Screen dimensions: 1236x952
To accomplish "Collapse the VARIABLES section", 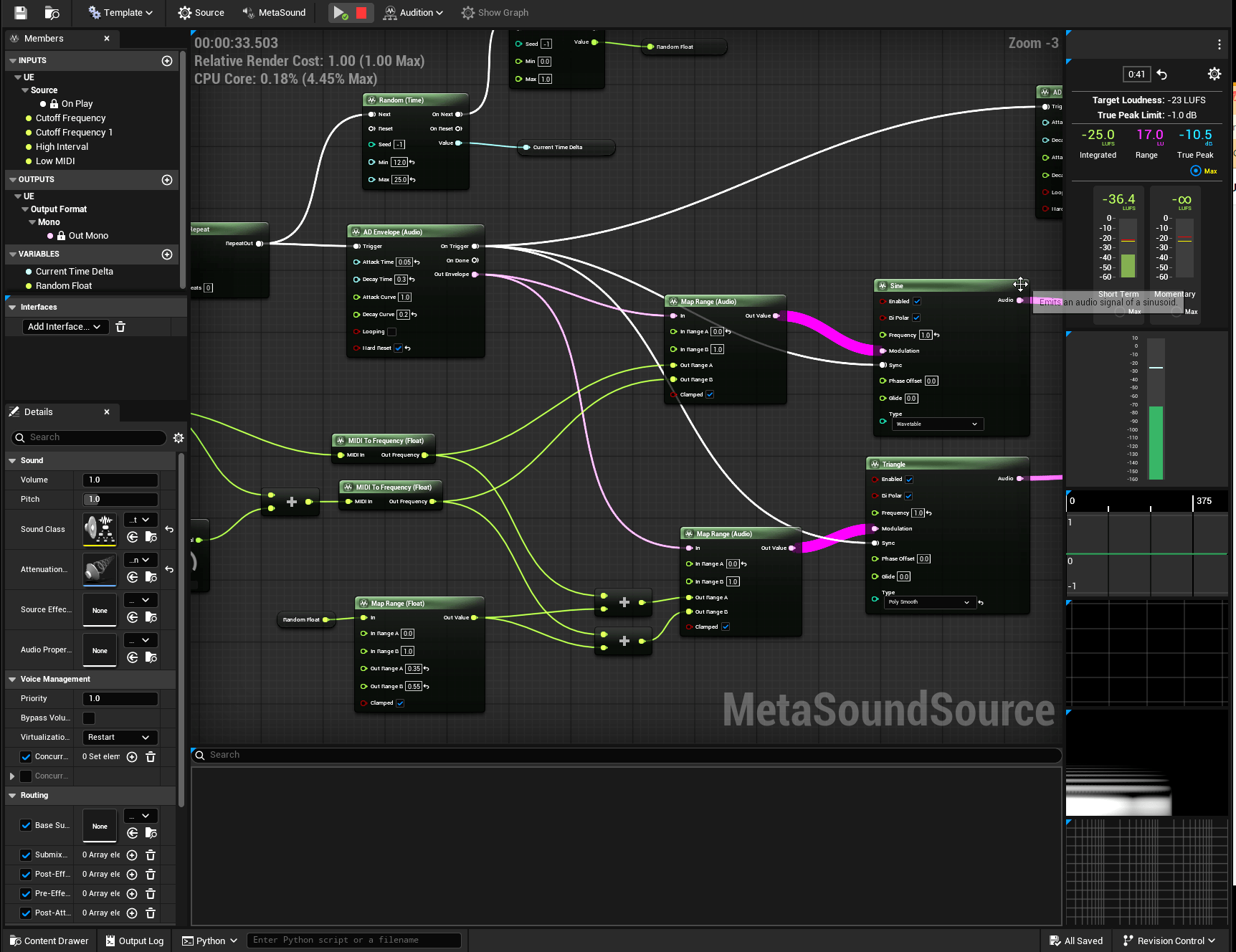I will (x=12, y=254).
